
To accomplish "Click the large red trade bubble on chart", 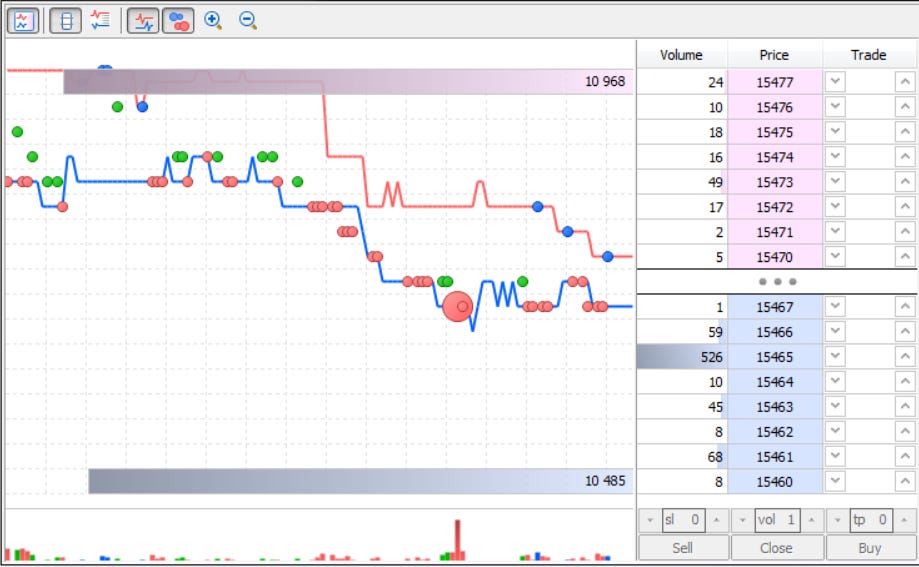I will coord(457,306).
